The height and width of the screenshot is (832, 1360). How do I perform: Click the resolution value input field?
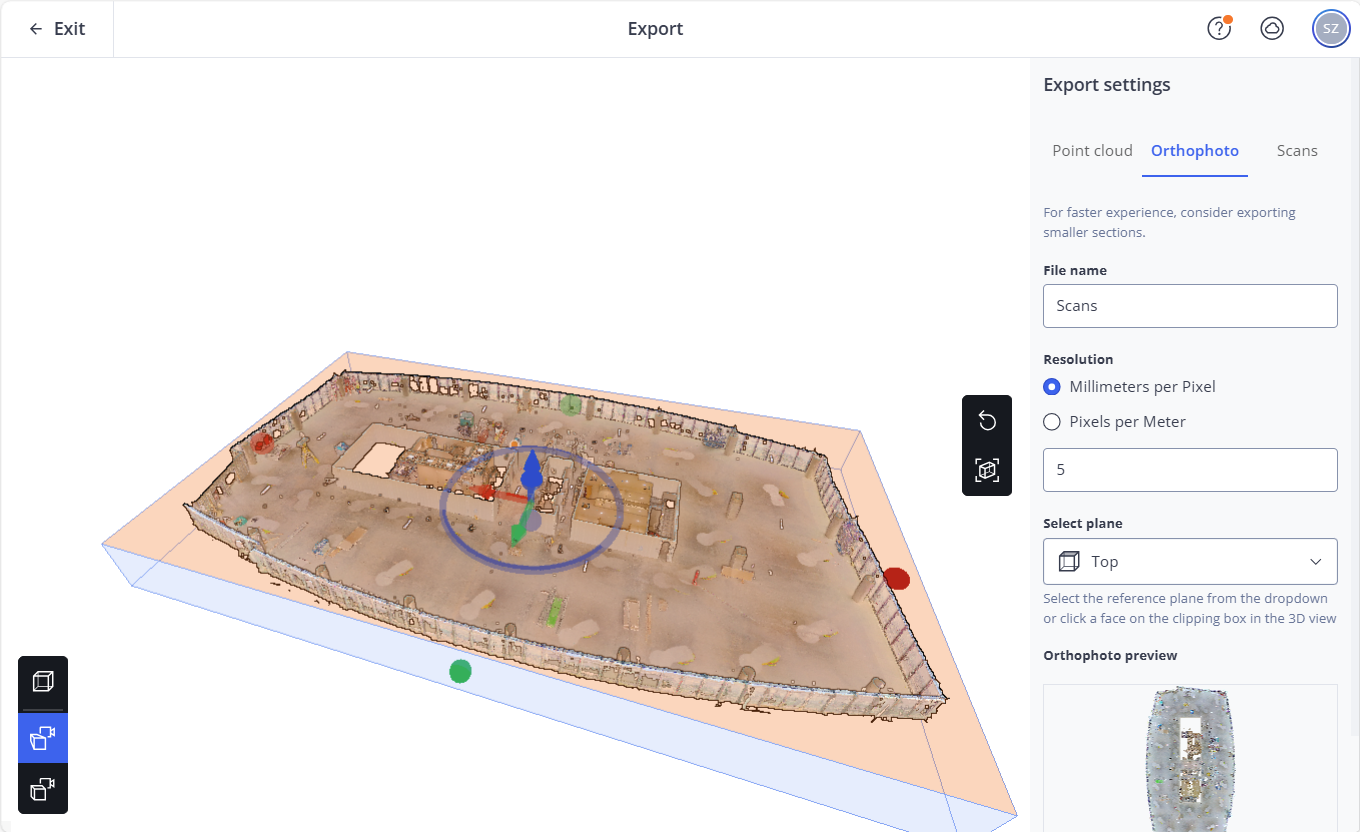click(1189, 470)
